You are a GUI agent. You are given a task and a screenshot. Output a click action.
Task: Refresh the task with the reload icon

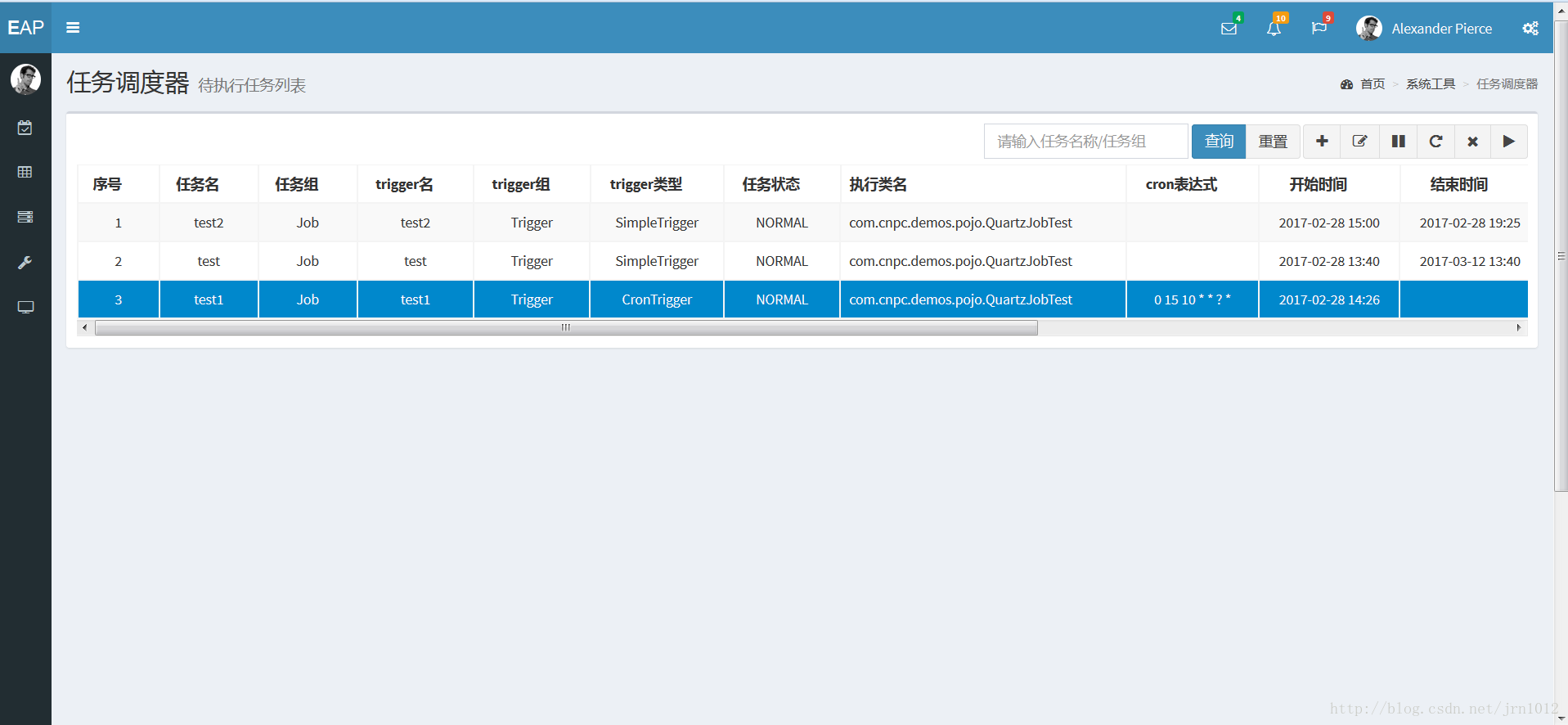(x=1435, y=142)
